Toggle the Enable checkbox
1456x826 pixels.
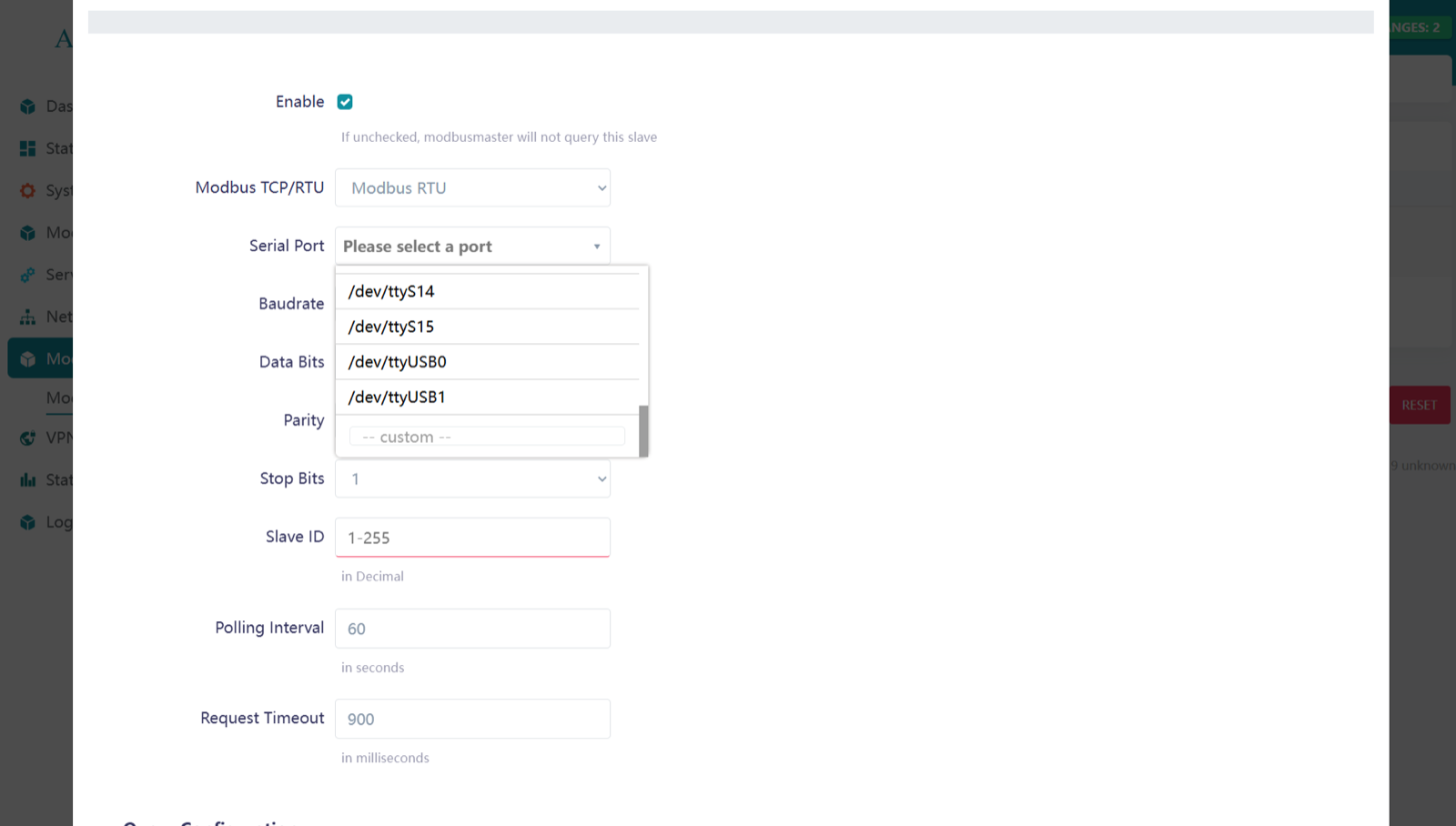[x=345, y=102]
